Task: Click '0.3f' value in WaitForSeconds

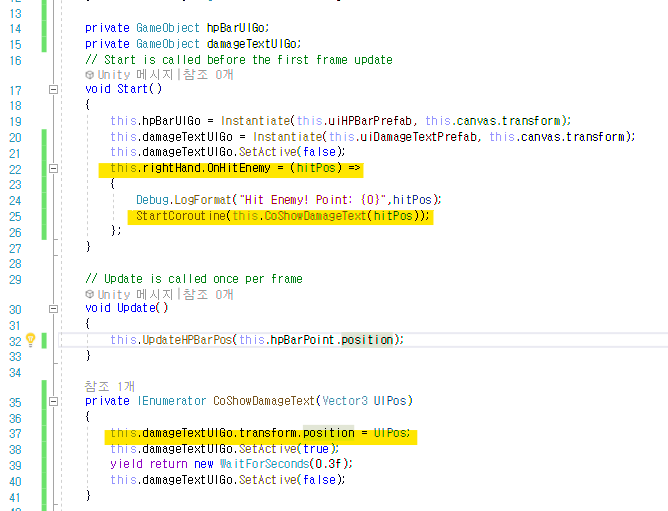Action: click(x=328, y=463)
